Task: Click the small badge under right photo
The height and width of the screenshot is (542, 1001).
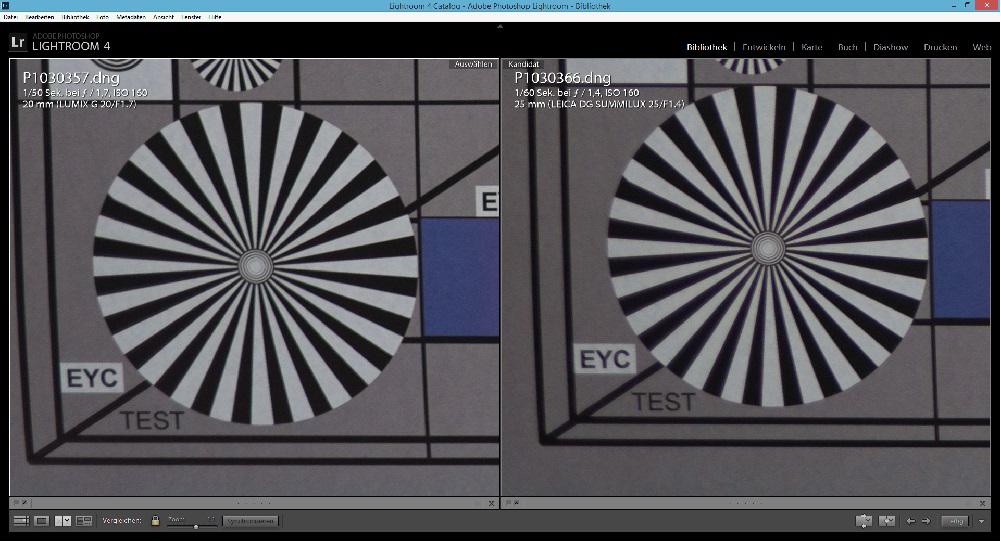Action: [516, 503]
